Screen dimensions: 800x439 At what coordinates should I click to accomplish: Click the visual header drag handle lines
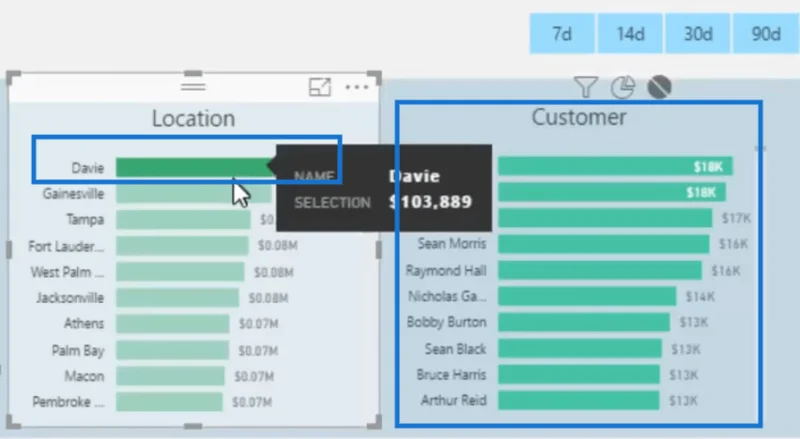tap(193, 87)
